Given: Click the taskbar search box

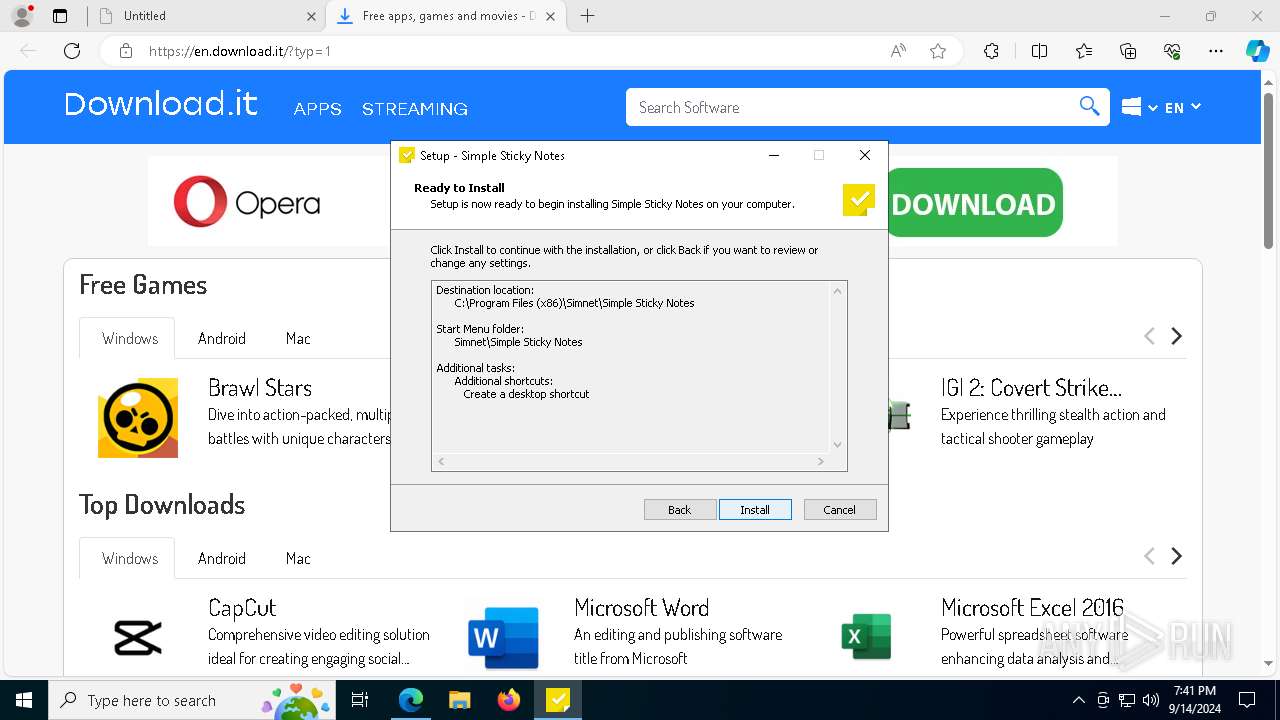Looking at the screenshot, I should 192,700.
